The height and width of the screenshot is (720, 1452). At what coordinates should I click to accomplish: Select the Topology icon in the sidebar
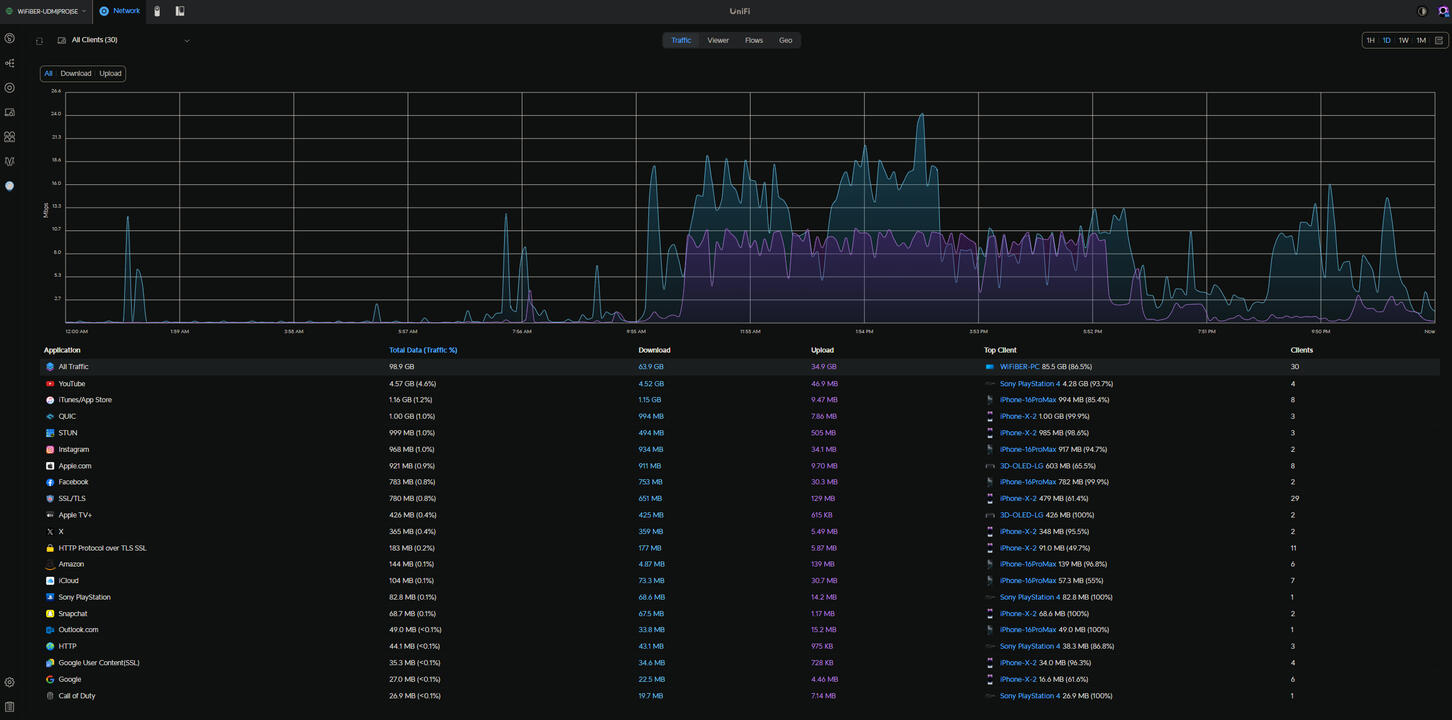(10, 62)
